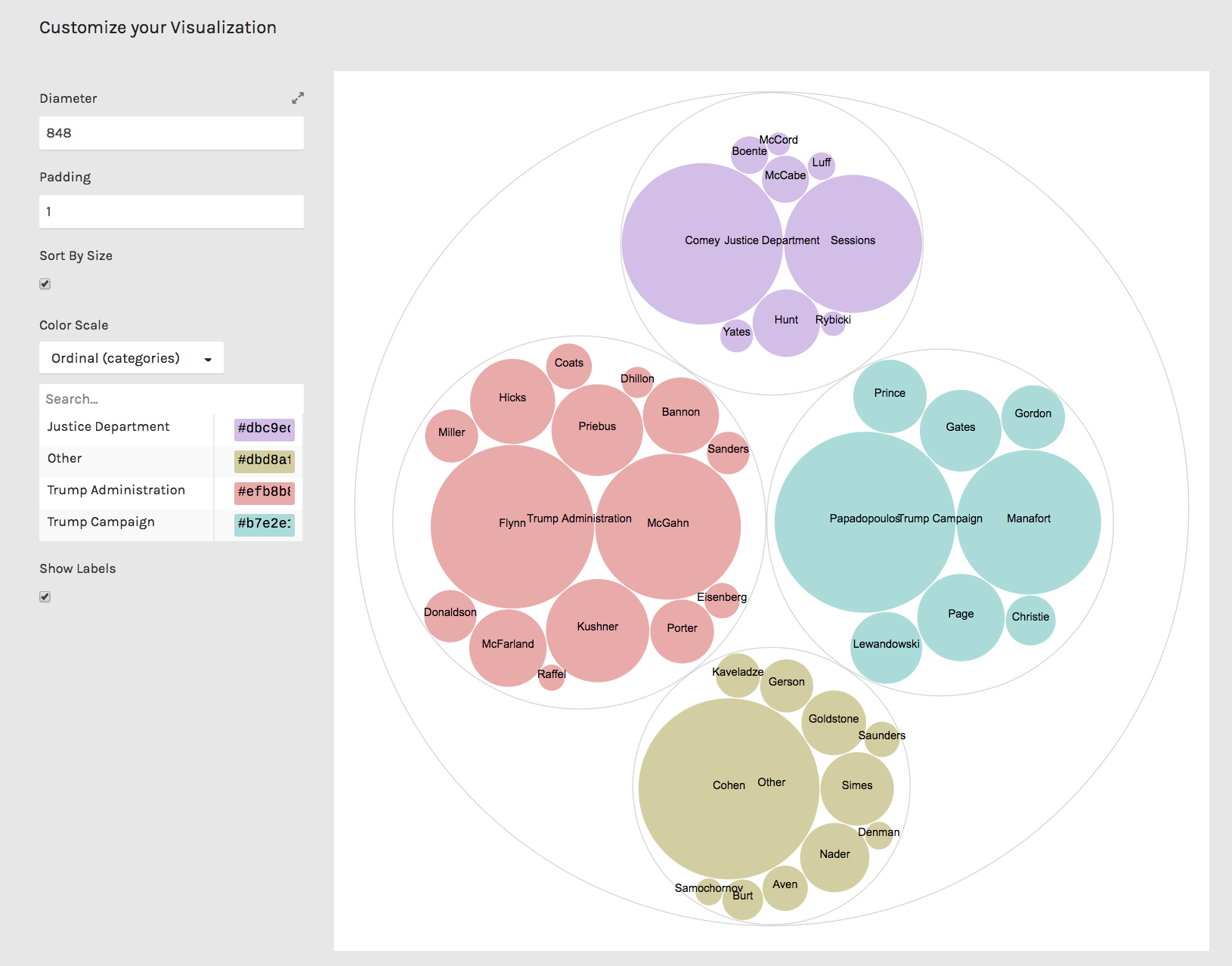This screenshot has width=1232, height=966.
Task: Click the Cohen bubble in the Other cluster
Action: (728, 786)
